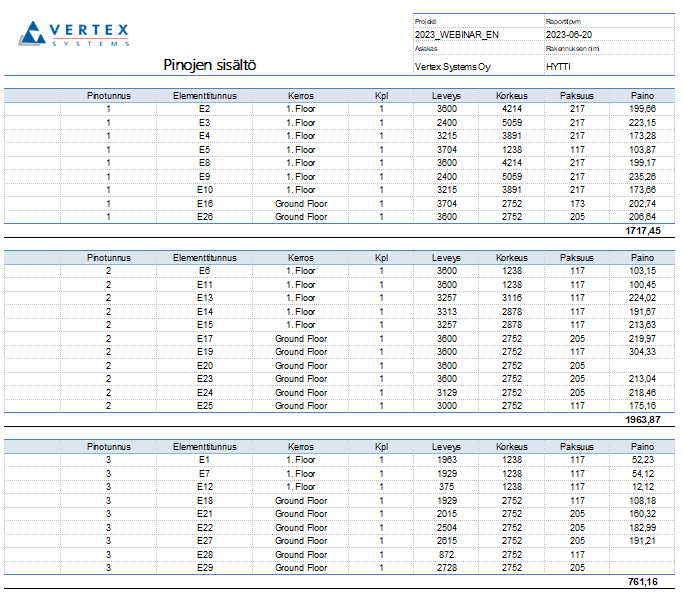Select element E12 in stack 3

click(205, 487)
